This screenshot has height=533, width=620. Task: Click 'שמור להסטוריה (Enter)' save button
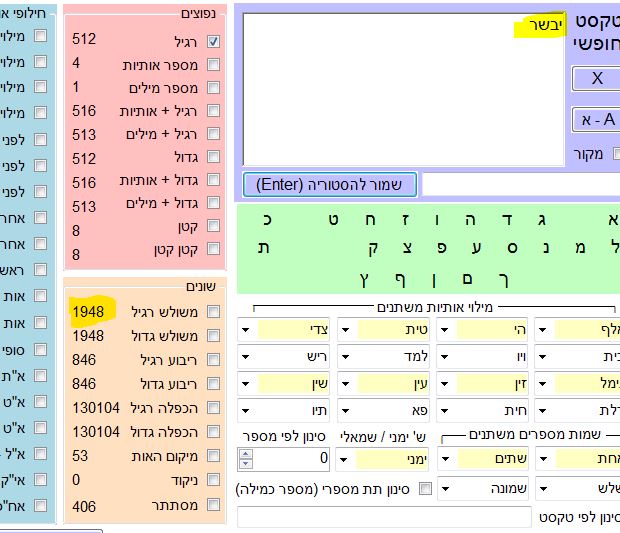pyautogui.click(x=329, y=185)
